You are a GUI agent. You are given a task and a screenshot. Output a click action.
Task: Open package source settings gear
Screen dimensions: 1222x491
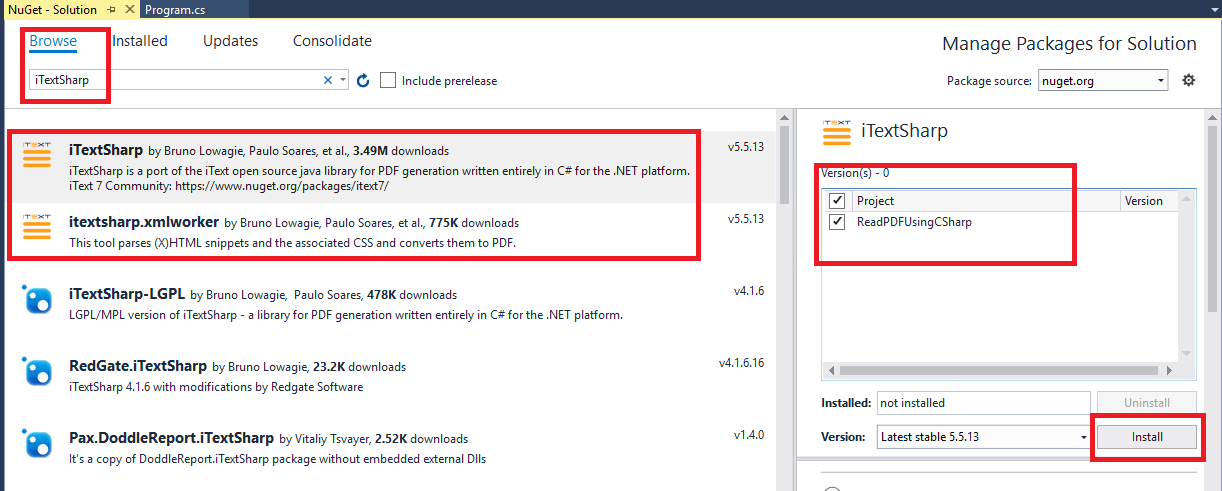(x=1189, y=80)
